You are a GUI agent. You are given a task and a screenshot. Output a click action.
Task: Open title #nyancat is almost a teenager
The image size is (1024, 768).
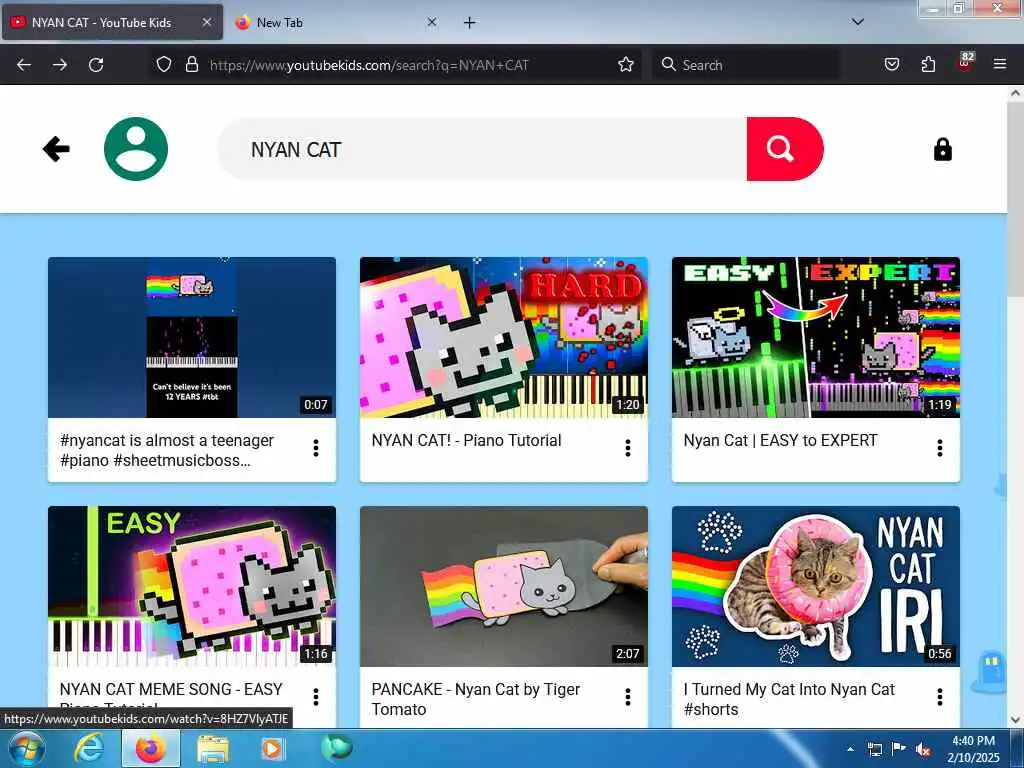click(167, 450)
